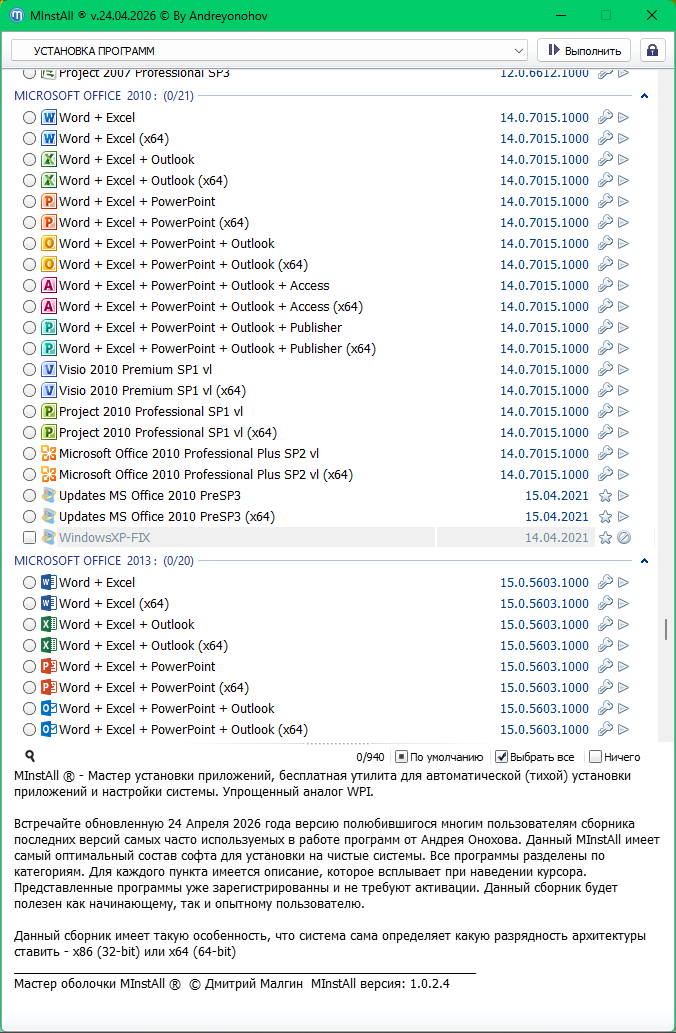Click play arrow for Office 2010 Word + Excel
This screenshot has width=676, height=1033.
coord(624,118)
